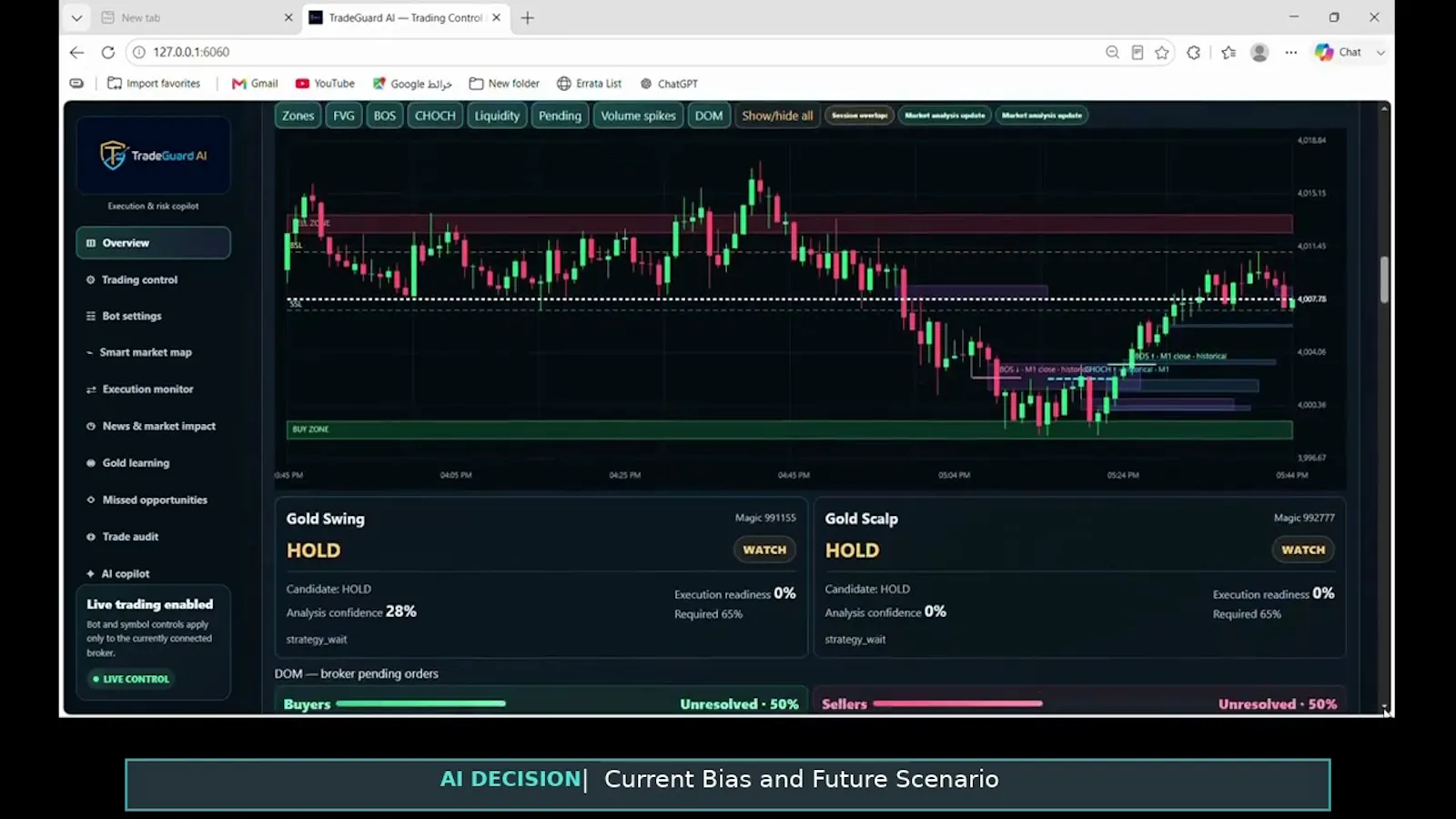Expand the dropdown arrow beside Chat
The image size is (1456, 819).
(1380, 52)
